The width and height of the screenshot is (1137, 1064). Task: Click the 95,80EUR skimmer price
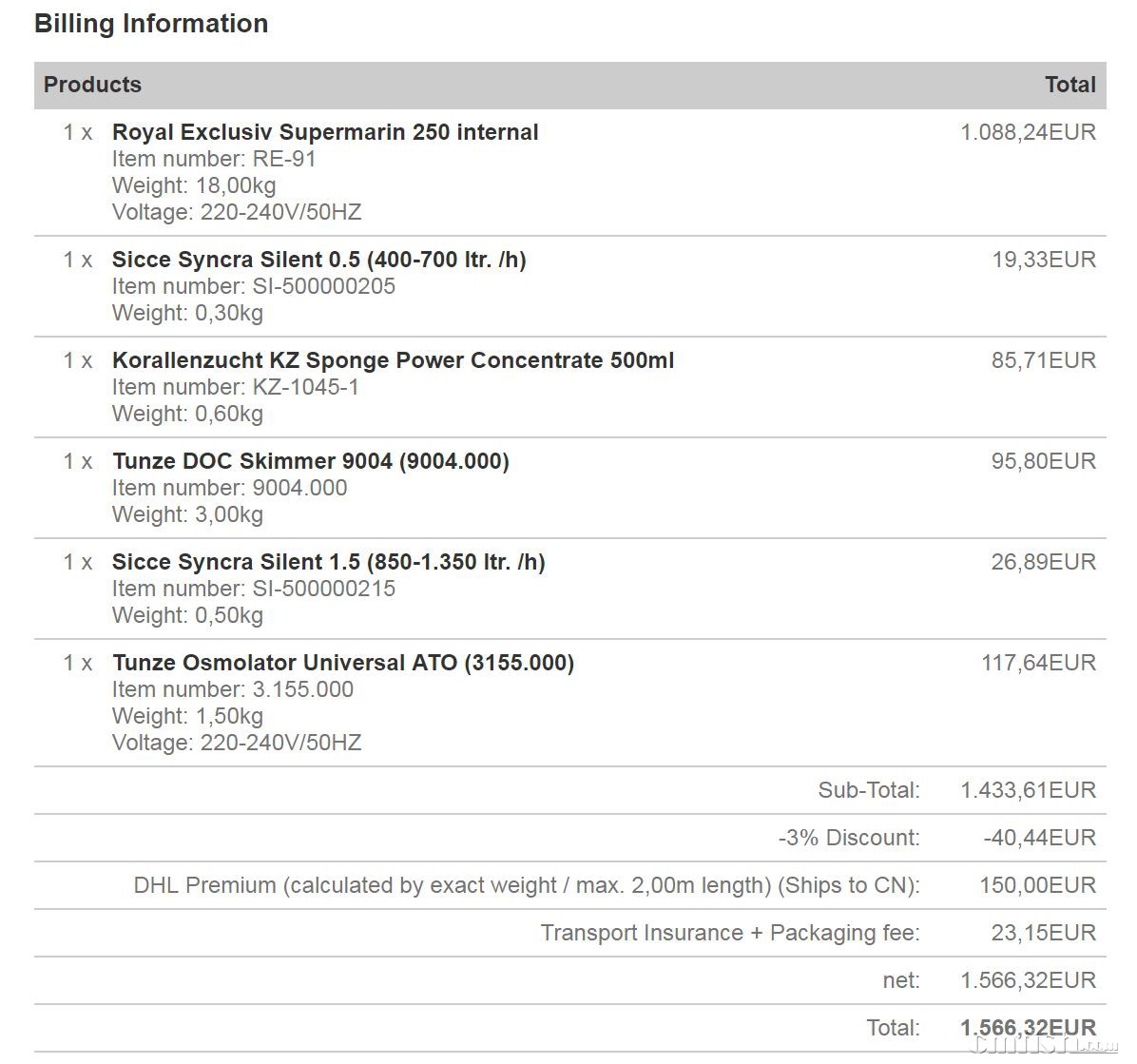(1043, 461)
